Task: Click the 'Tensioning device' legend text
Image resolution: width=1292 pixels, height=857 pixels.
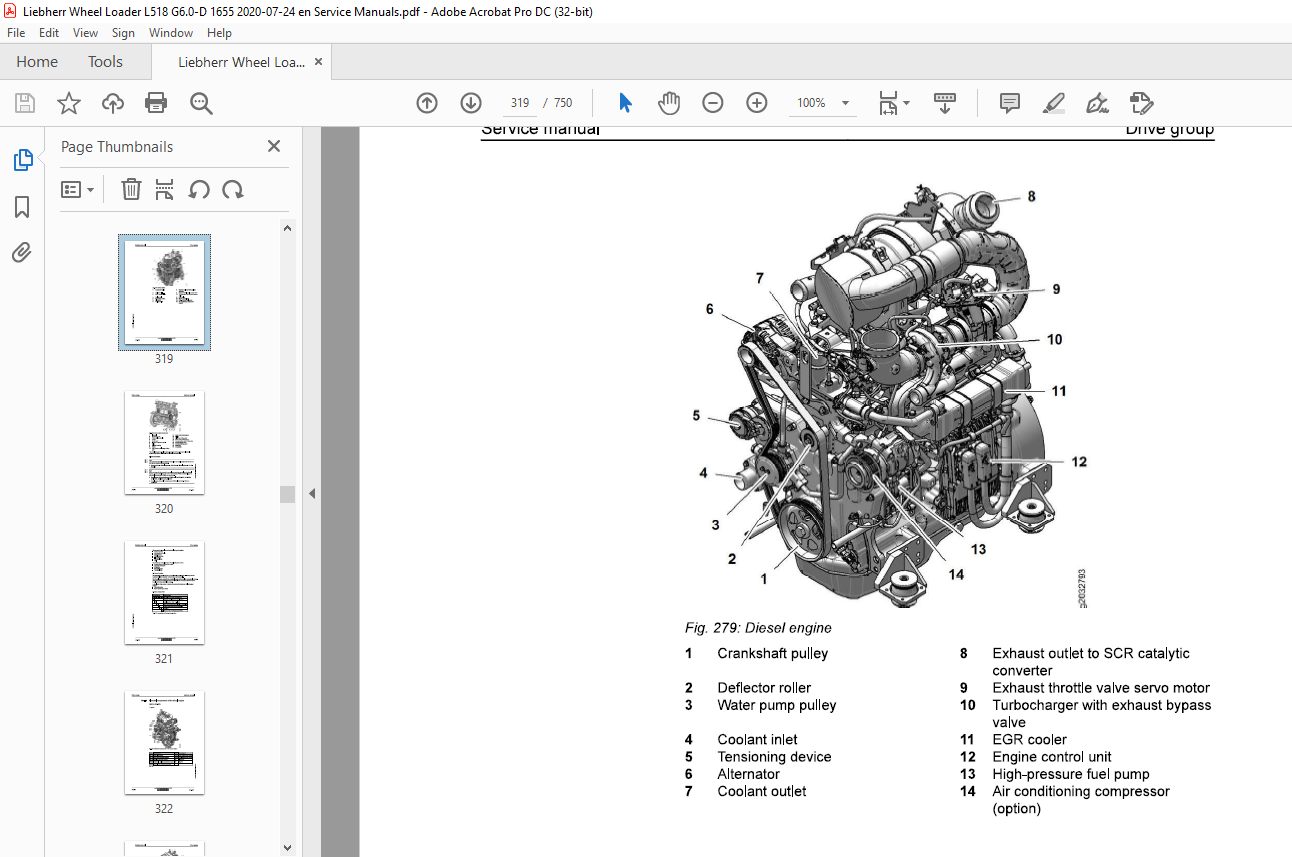Action: click(x=774, y=757)
